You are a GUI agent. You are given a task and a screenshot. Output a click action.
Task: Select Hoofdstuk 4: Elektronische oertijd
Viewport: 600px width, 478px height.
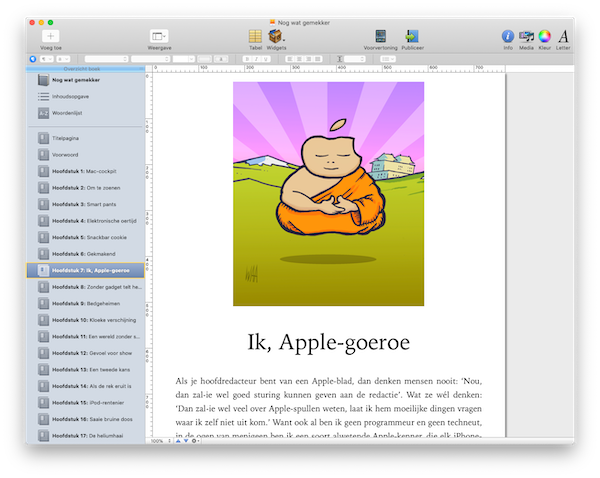pos(85,221)
